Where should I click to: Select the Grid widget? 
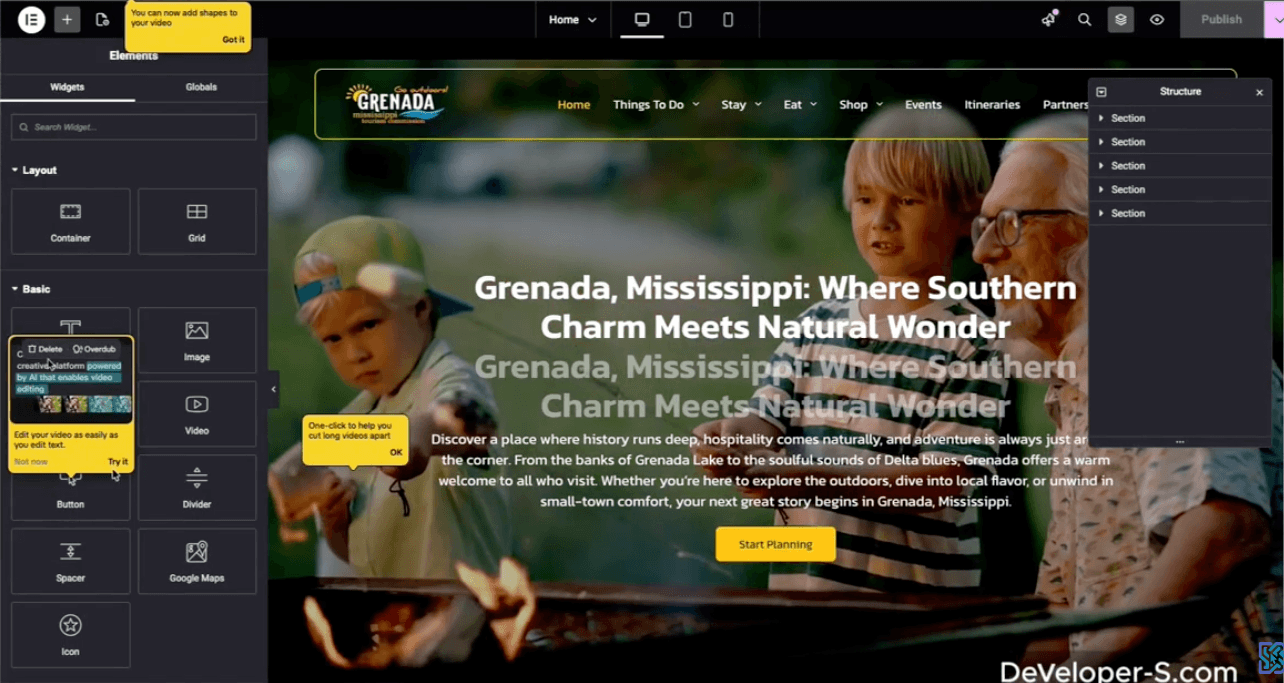click(197, 221)
